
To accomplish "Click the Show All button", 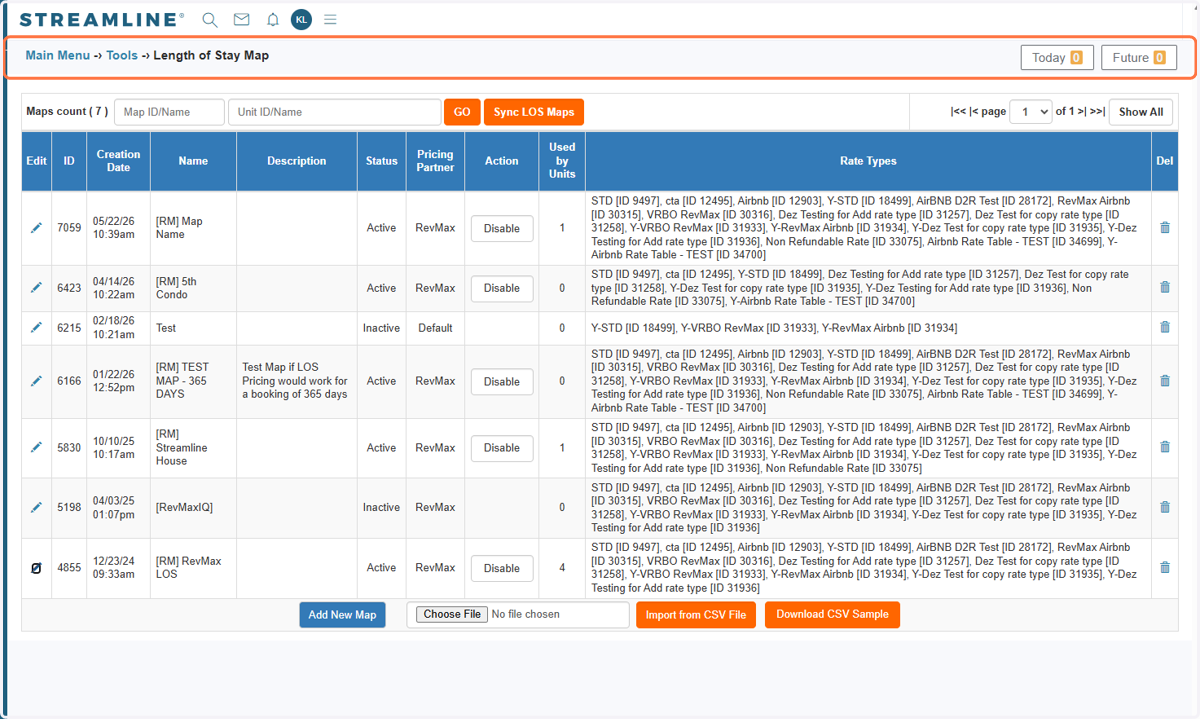I will [1140, 112].
